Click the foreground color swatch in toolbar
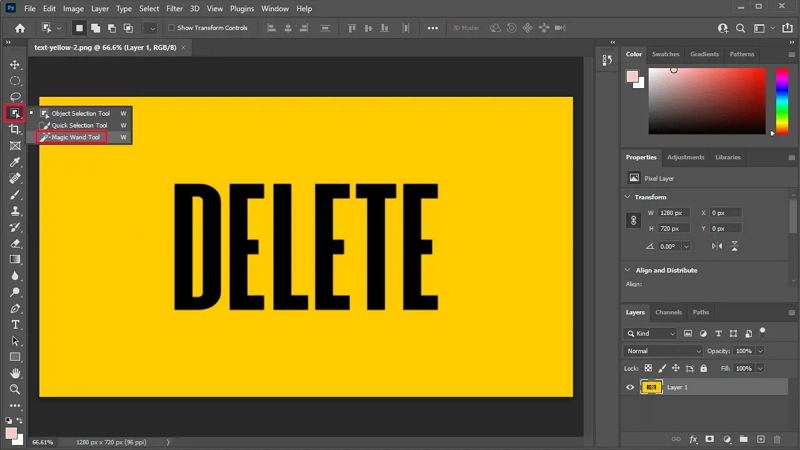 click(12, 434)
